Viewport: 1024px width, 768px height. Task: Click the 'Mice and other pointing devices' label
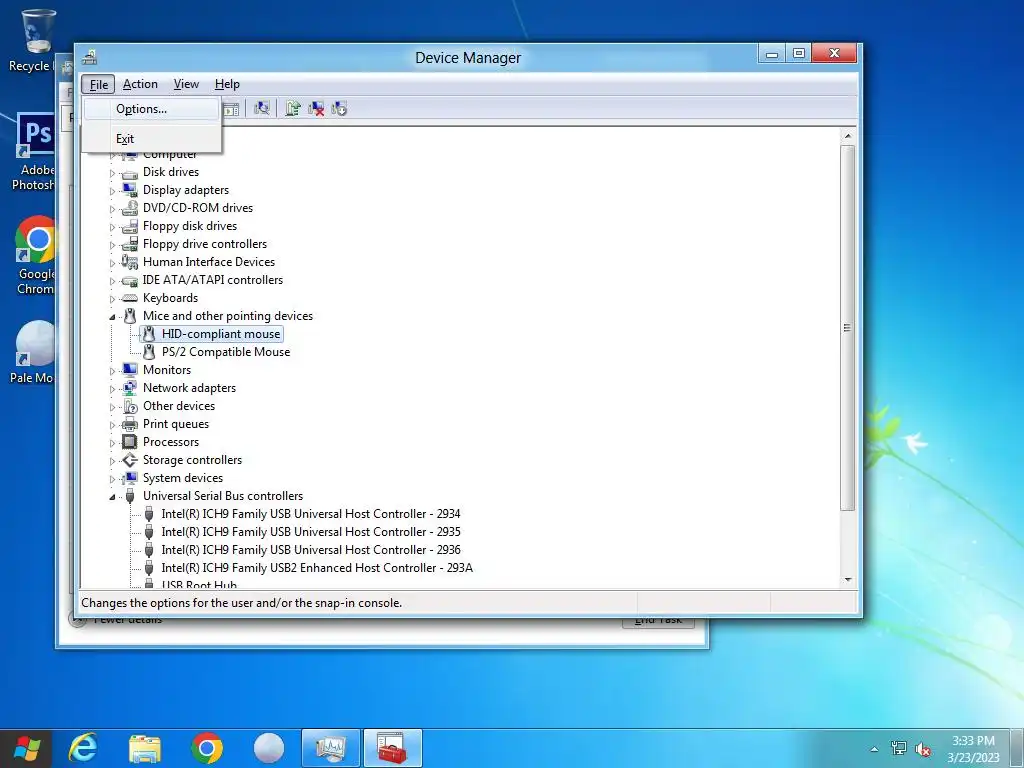coord(228,316)
